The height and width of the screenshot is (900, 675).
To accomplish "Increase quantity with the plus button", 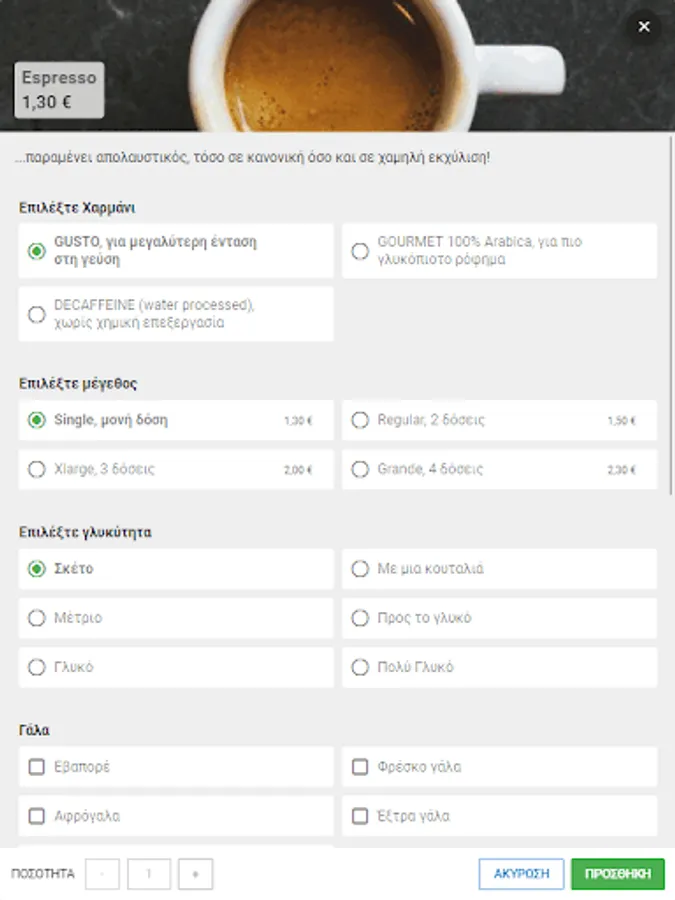I will [x=195, y=874].
